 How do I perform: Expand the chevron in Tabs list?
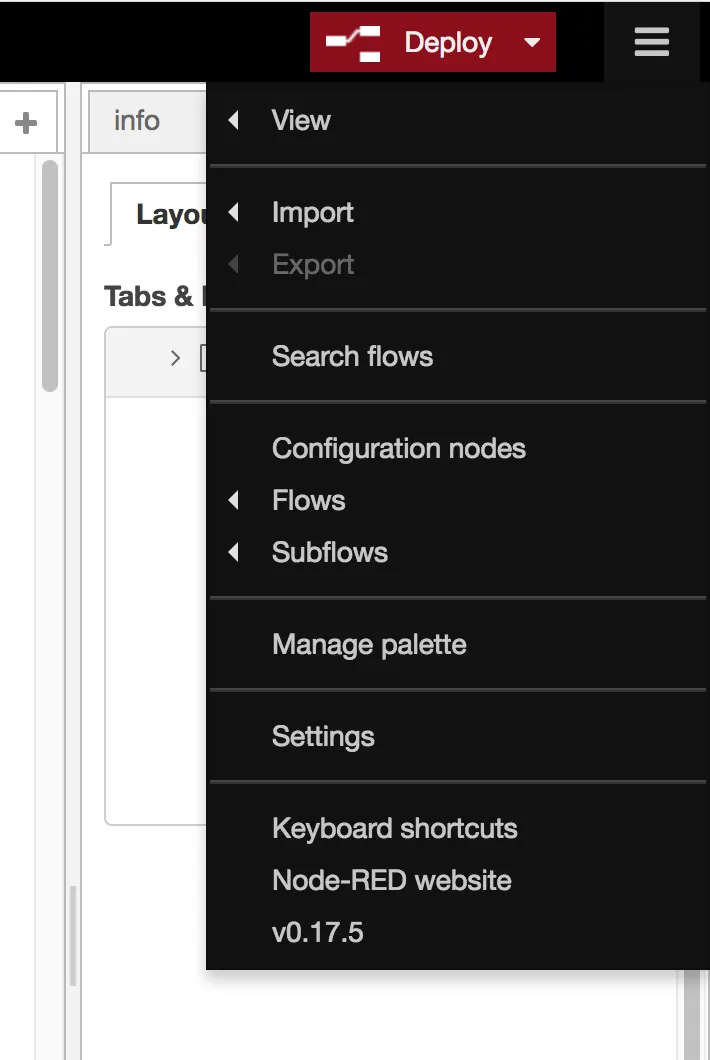(x=175, y=358)
